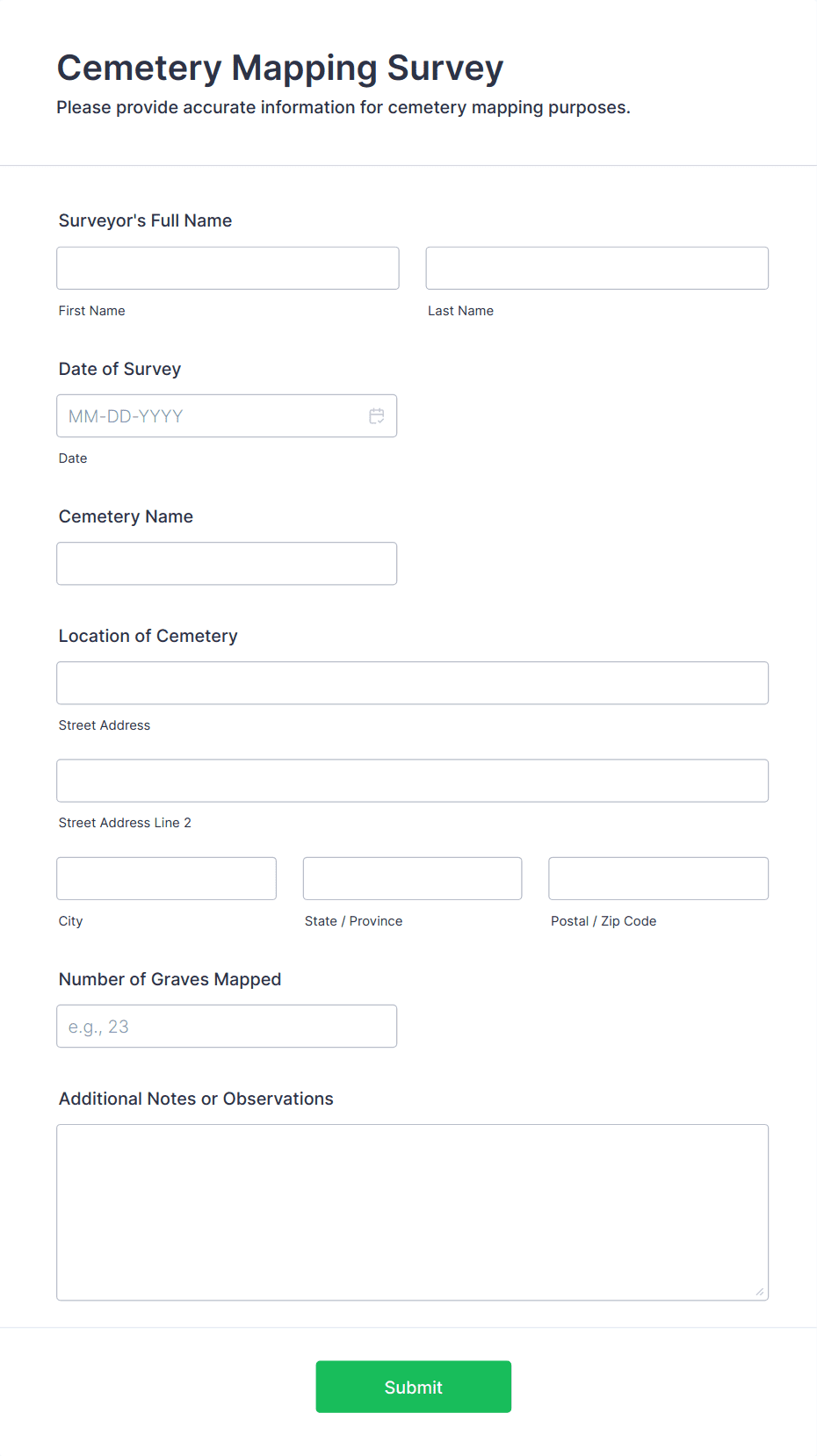Focus the Last Name text box
Image resolution: width=817 pixels, height=1456 pixels.
(596, 268)
